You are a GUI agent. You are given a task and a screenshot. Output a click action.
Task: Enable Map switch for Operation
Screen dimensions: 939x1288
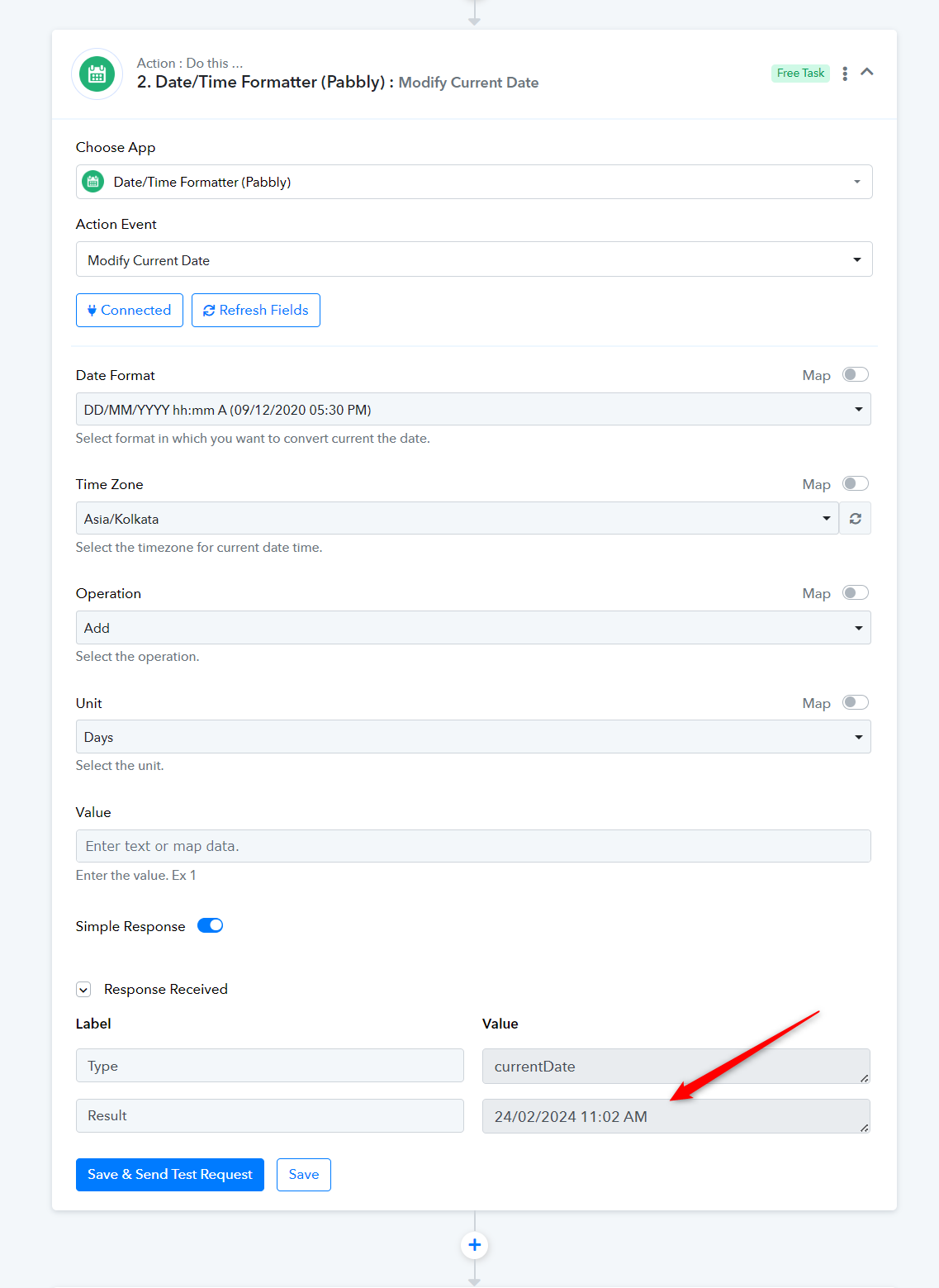tap(856, 593)
